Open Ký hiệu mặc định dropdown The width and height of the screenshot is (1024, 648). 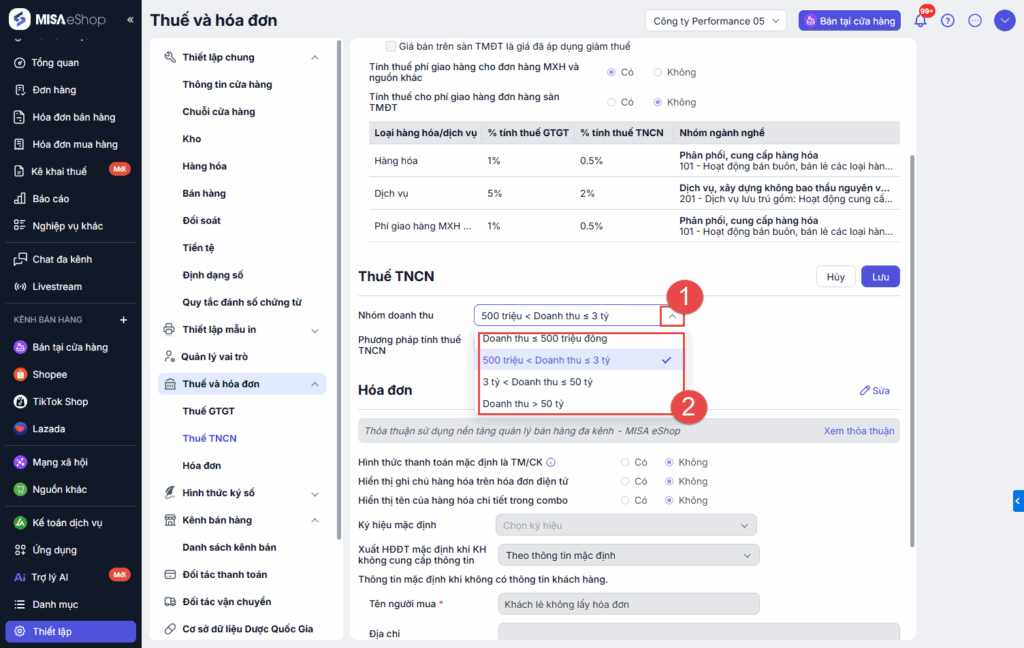626,525
